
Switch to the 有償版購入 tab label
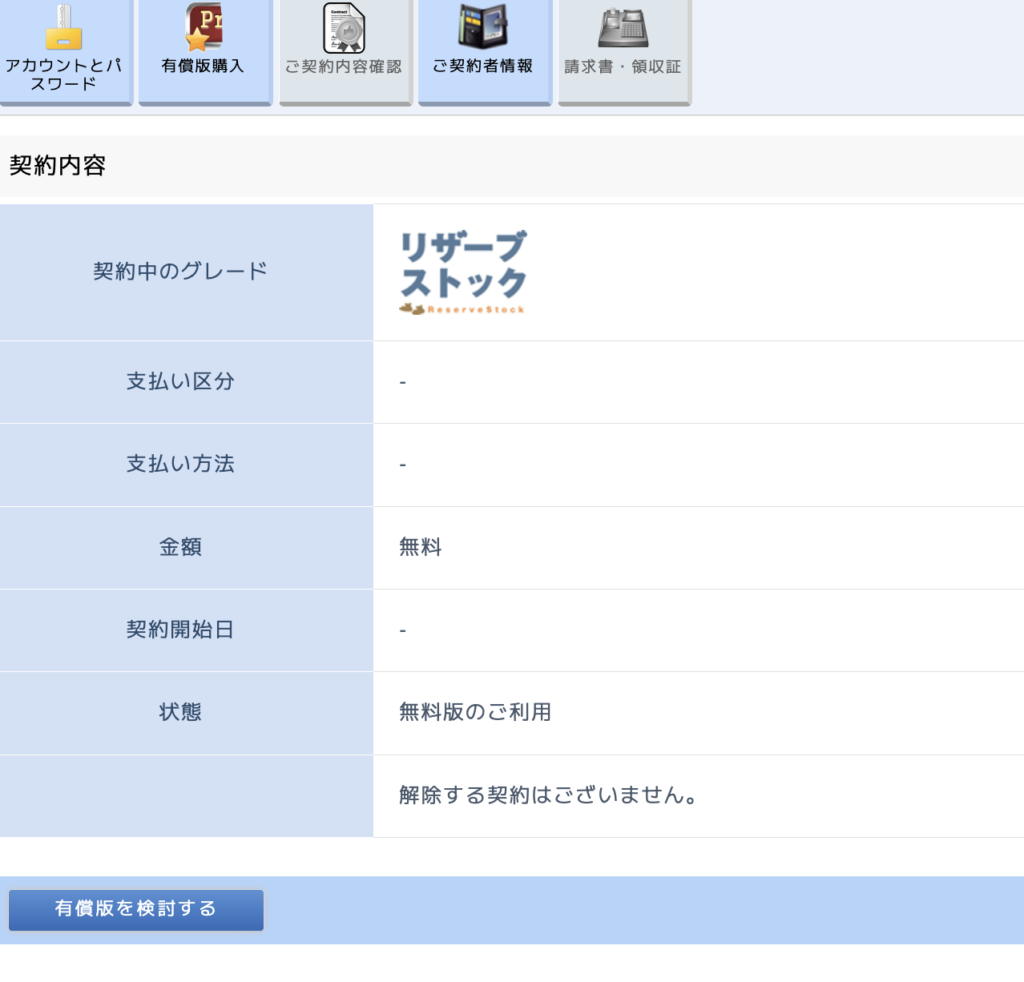pos(202,66)
